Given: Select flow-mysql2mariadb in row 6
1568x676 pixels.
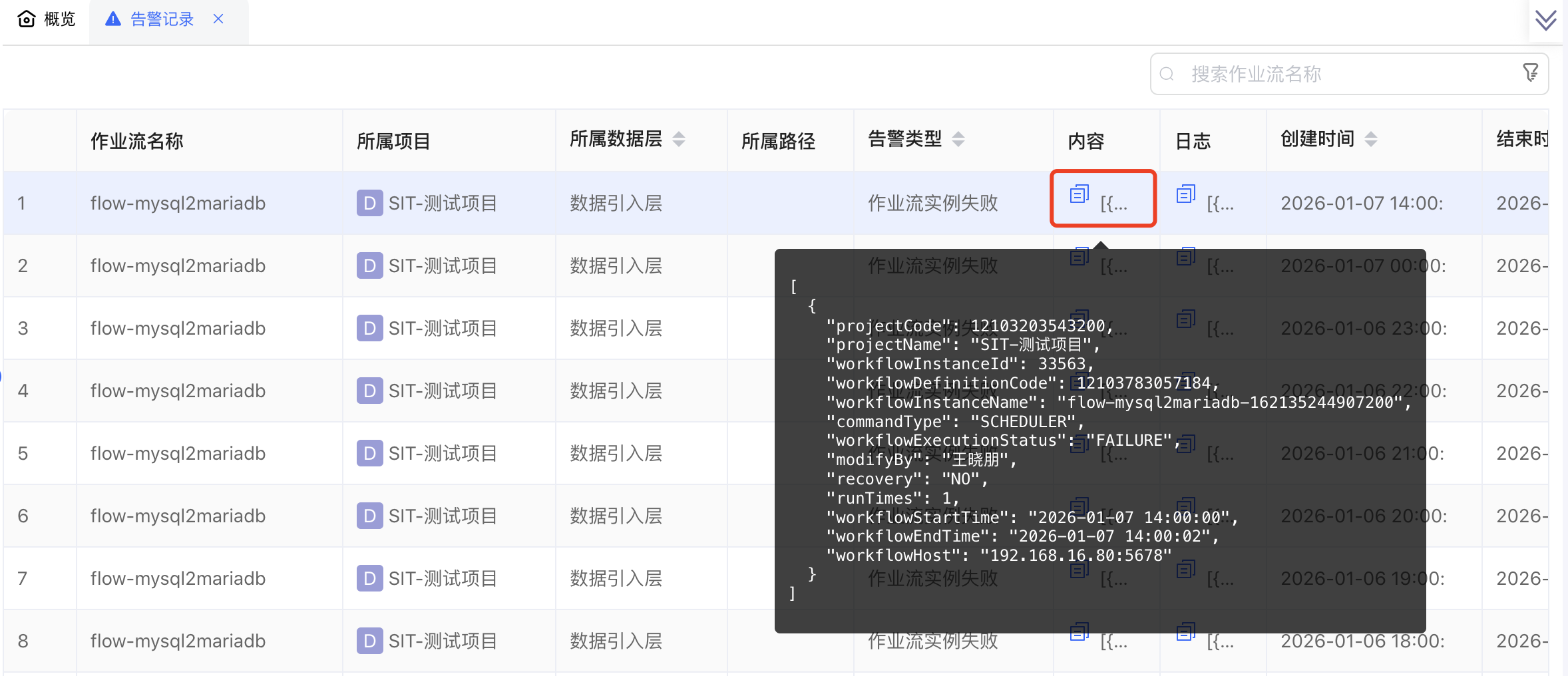Looking at the screenshot, I should click(178, 516).
